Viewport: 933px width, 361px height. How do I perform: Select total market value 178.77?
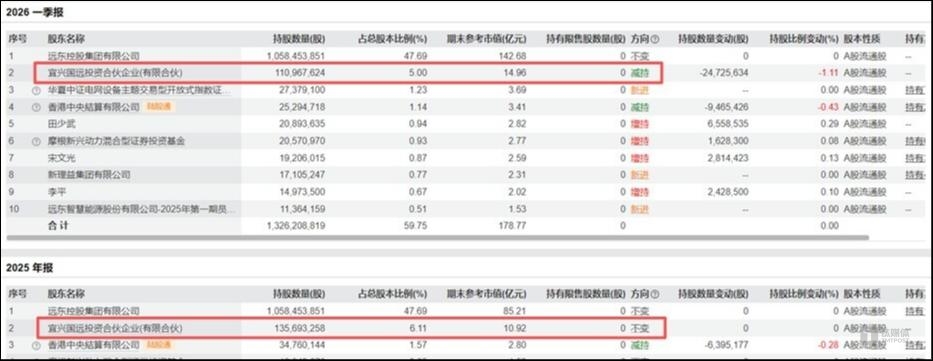point(514,226)
